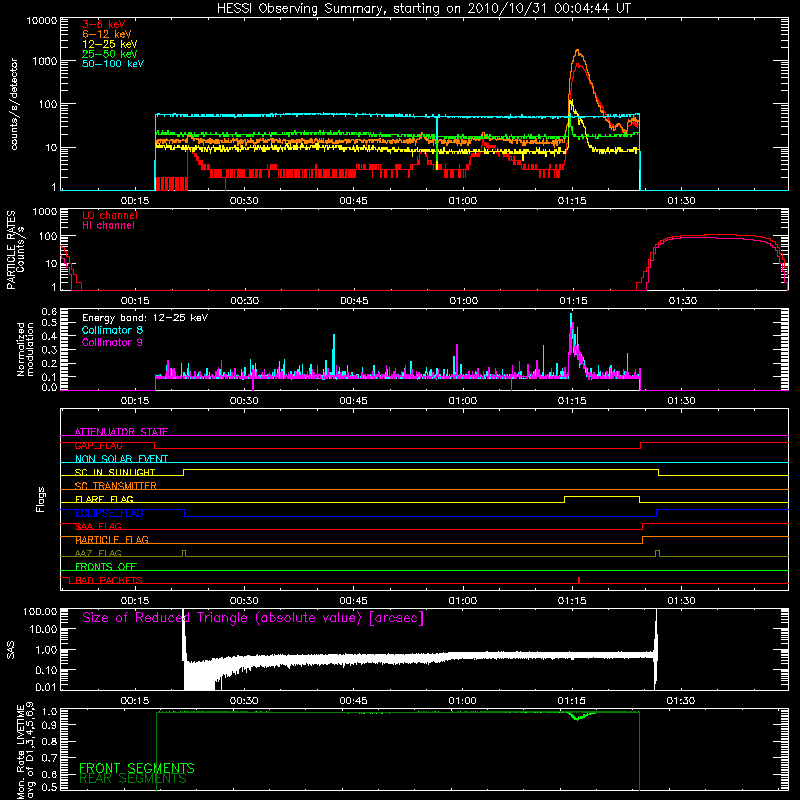Image resolution: width=800 pixels, height=800 pixels.
Task: Select the SC_TRANSMITTER flag label
Action: coord(116,485)
